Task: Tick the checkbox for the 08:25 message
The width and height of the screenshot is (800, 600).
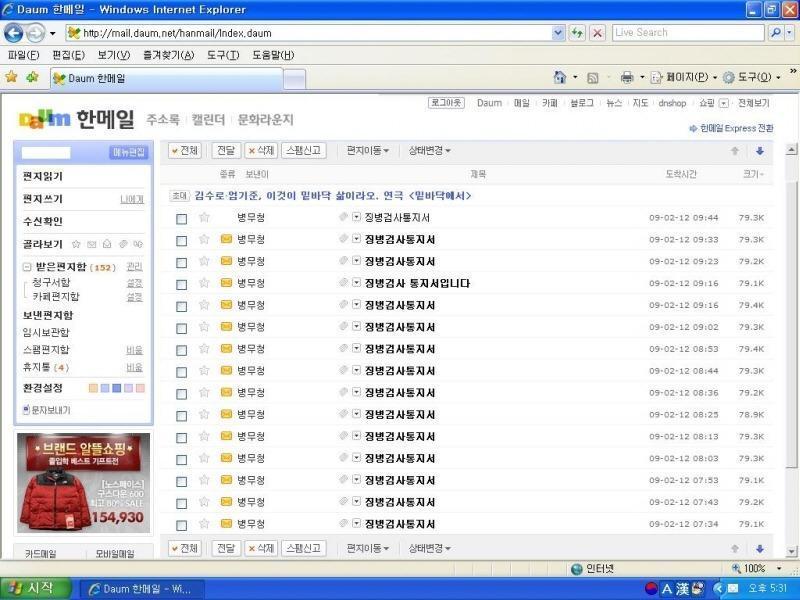Action: coord(181,416)
